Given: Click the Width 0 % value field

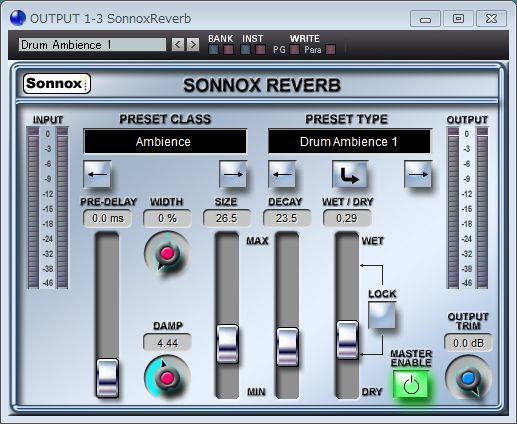Looking at the screenshot, I should 167,218.
